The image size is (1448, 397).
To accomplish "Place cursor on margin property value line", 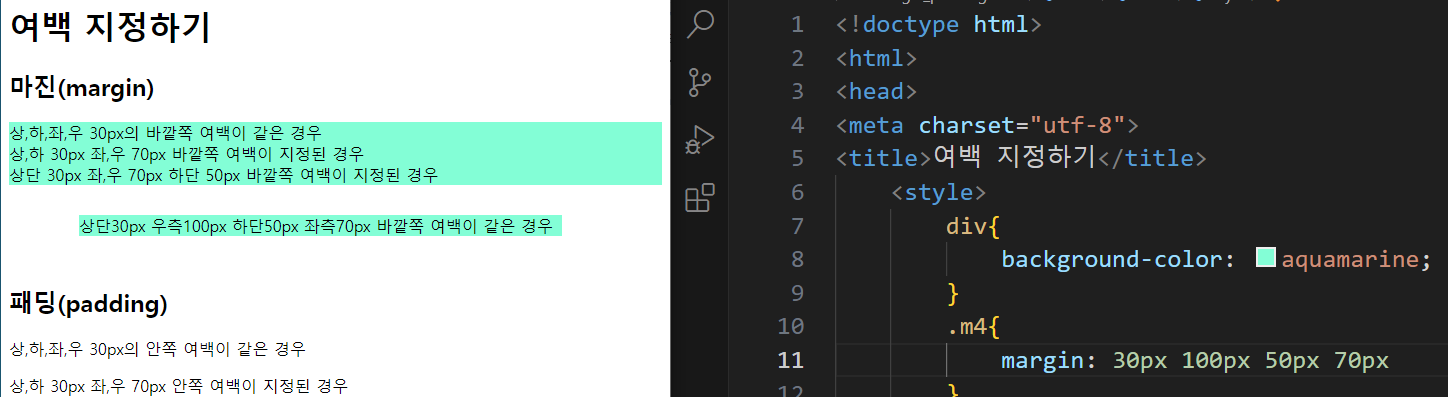I will click(1195, 360).
